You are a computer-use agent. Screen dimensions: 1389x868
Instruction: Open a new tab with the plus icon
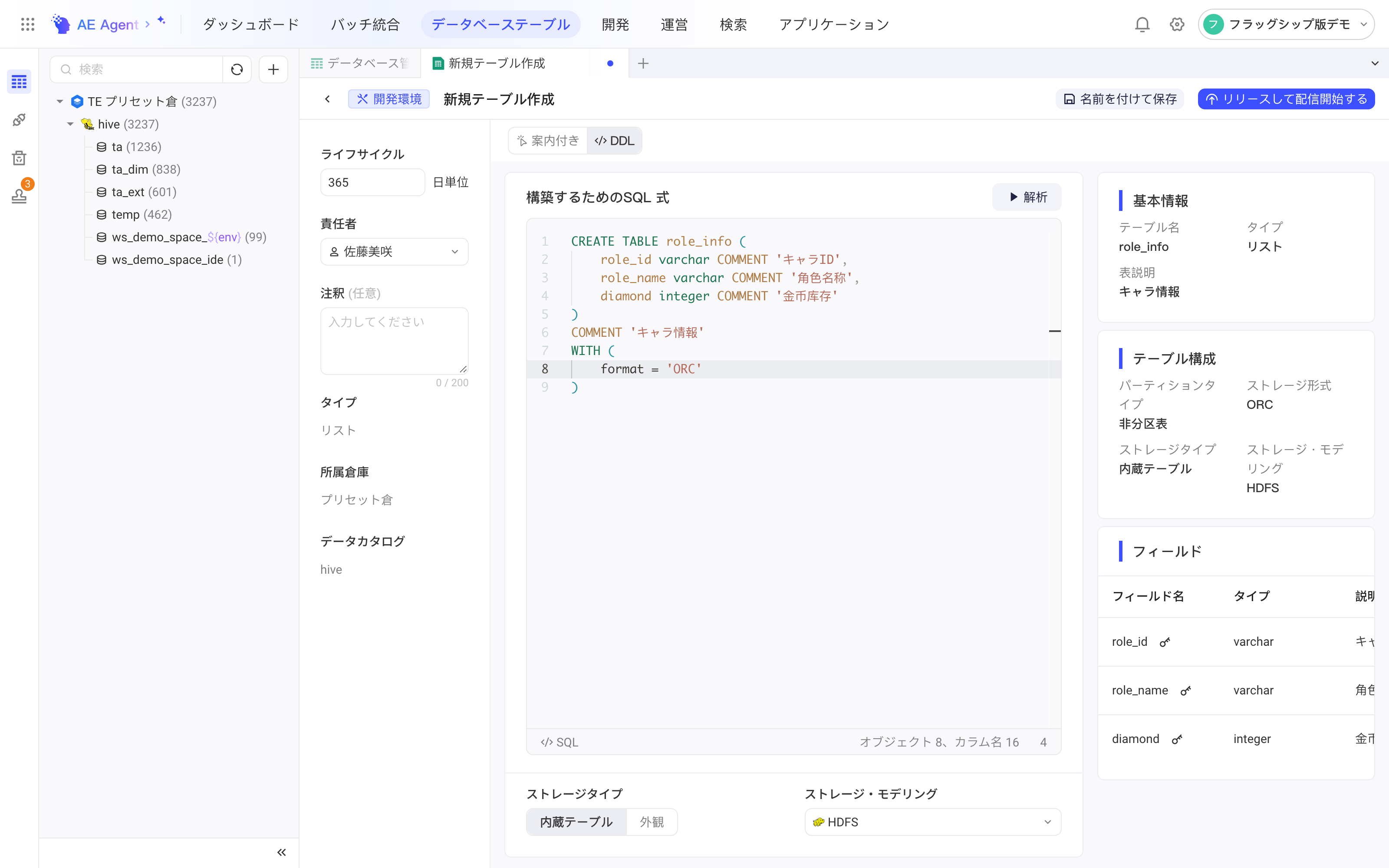click(x=643, y=63)
